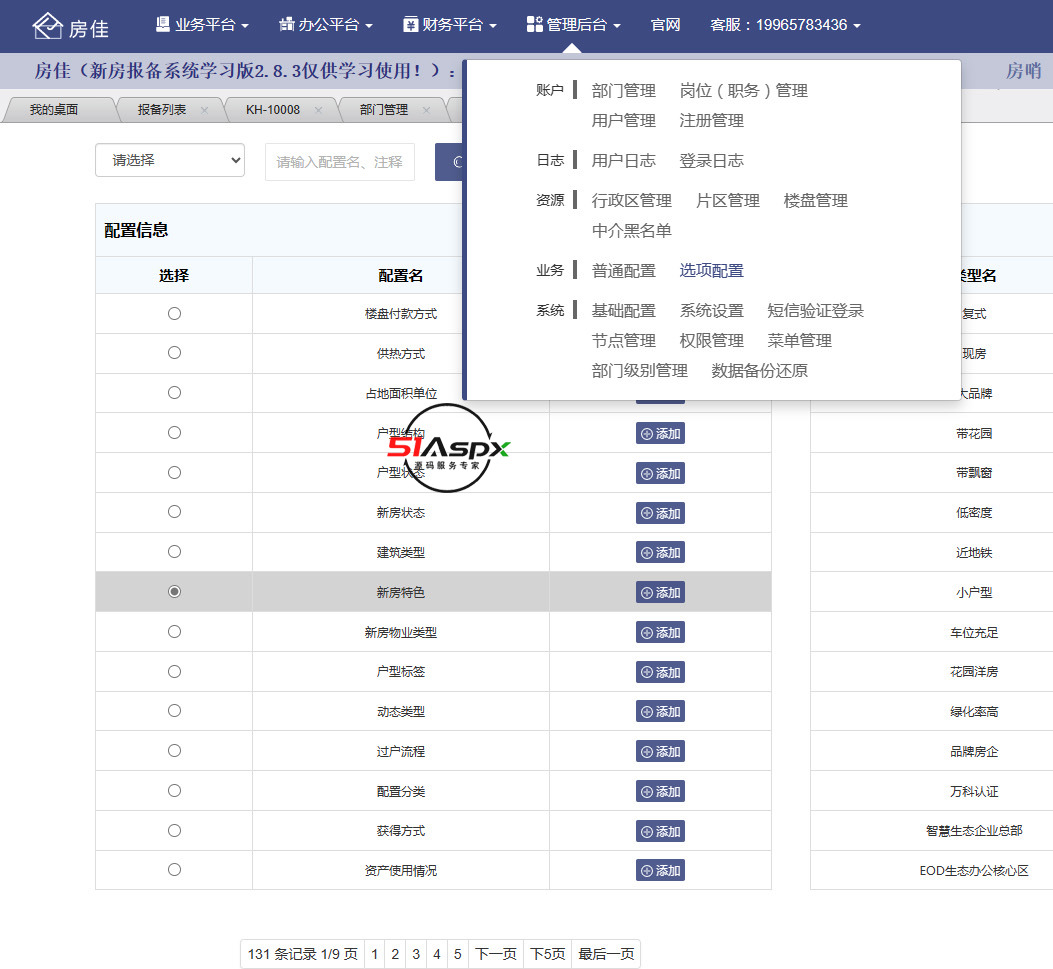This screenshot has height=969, width=1053.
Task: Expand the 客服 phone dropdown
Action: coord(785,25)
